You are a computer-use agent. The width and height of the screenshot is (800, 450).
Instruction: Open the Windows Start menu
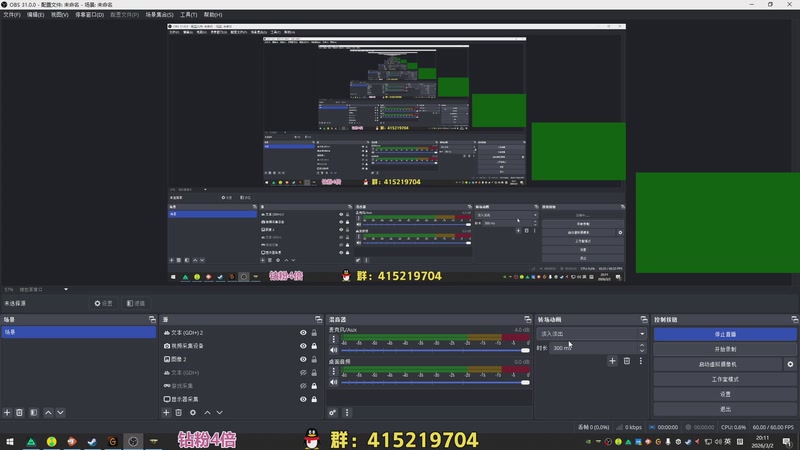click(10, 441)
